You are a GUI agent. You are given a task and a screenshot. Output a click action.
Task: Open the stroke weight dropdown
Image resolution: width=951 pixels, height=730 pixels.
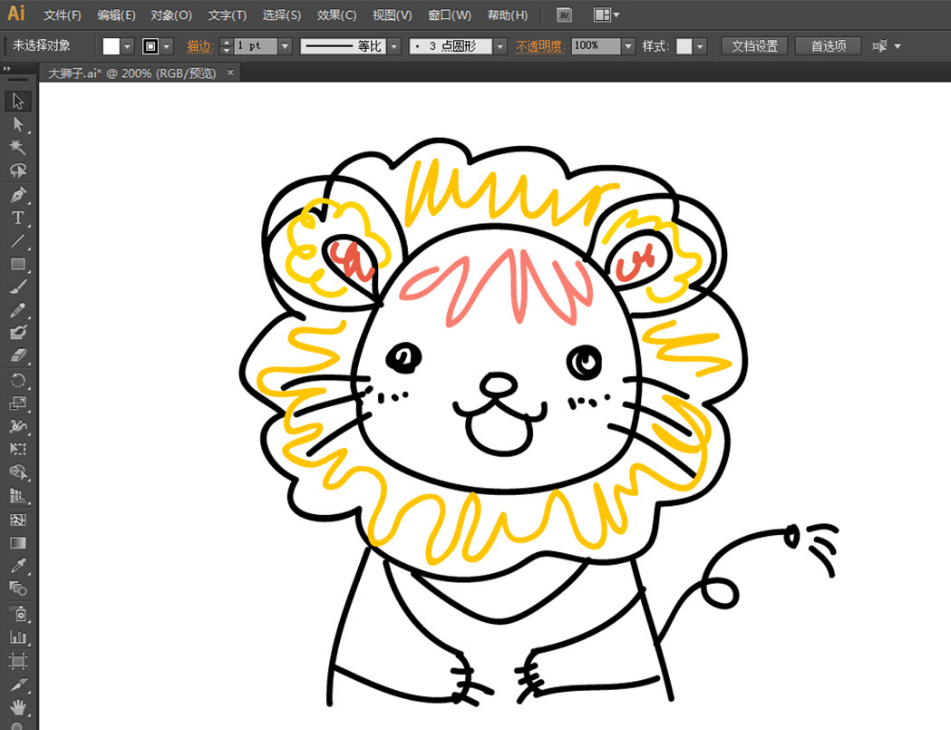click(x=285, y=46)
